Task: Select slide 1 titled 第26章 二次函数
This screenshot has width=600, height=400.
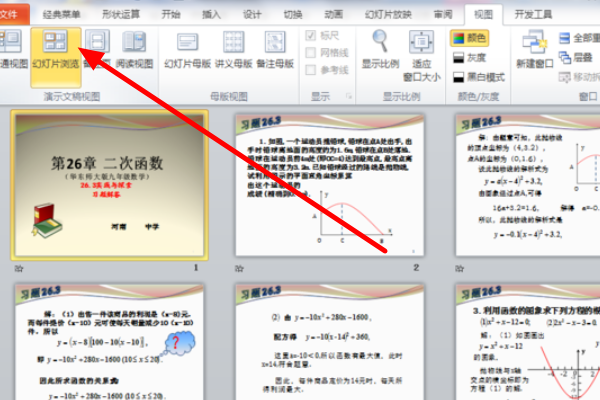Action: click(109, 185)
